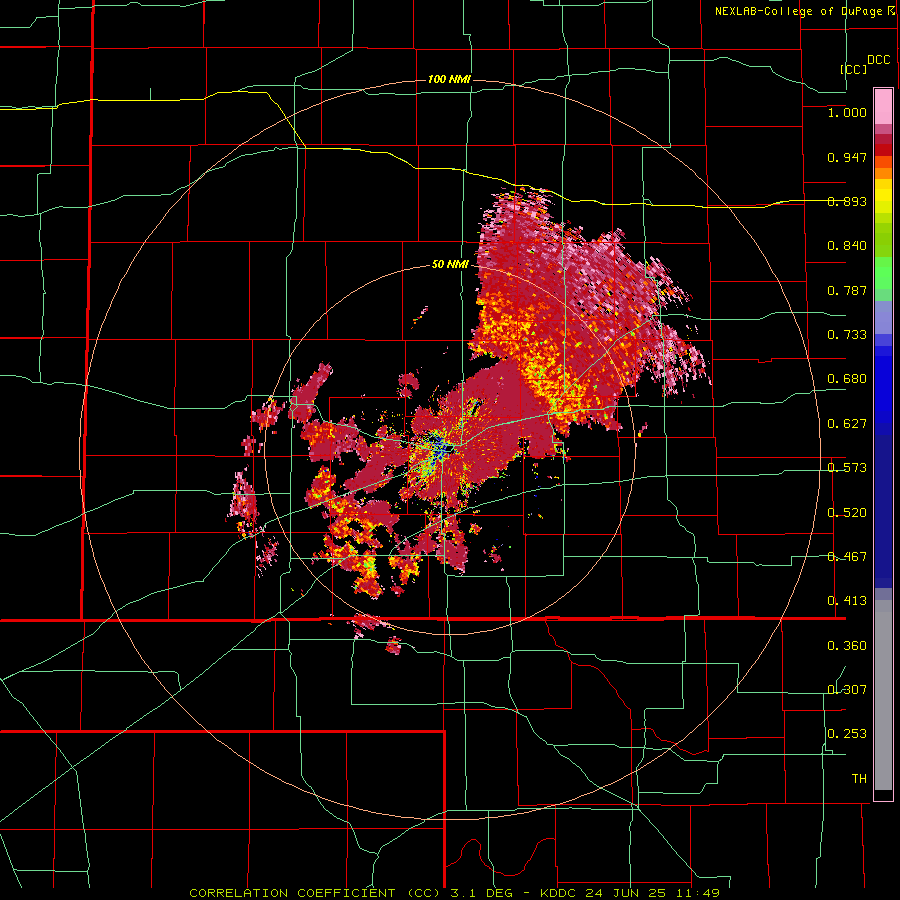Click the 0.787 legend value
Viewport: 900px width, 900px height.
point(847,290)
